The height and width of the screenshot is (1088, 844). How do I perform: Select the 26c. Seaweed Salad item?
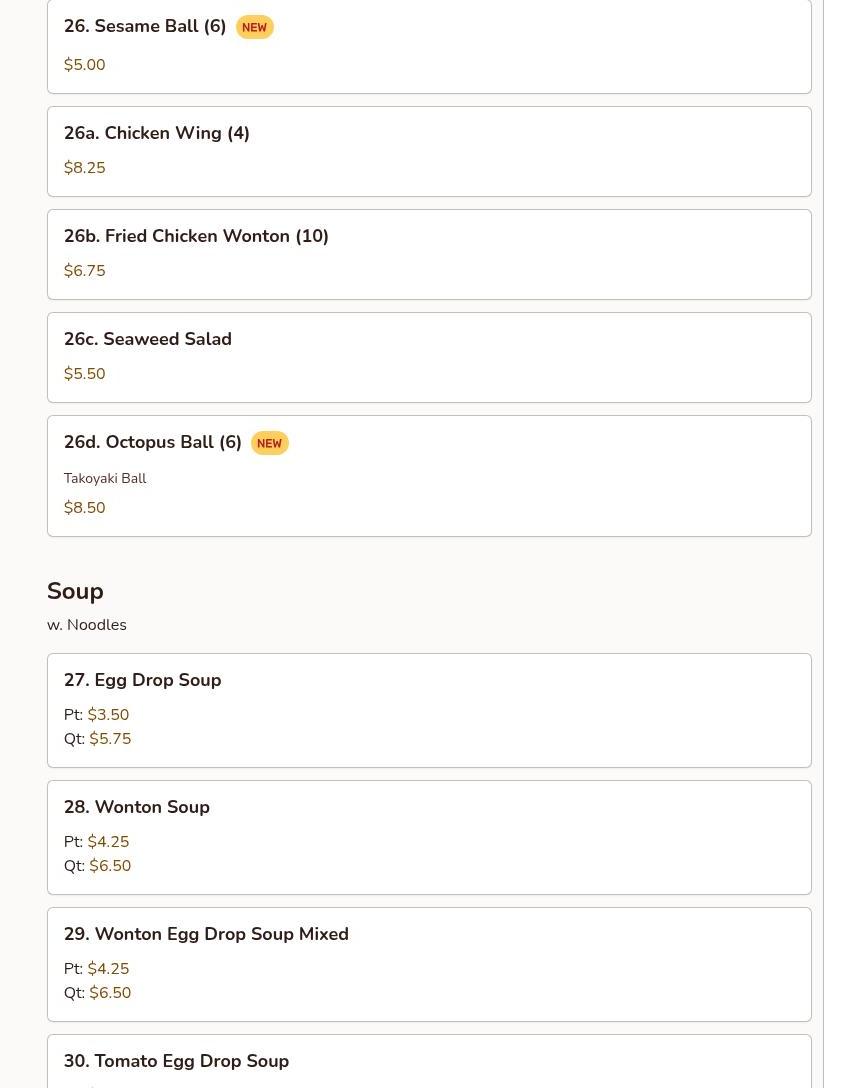[x=429, y=357]
